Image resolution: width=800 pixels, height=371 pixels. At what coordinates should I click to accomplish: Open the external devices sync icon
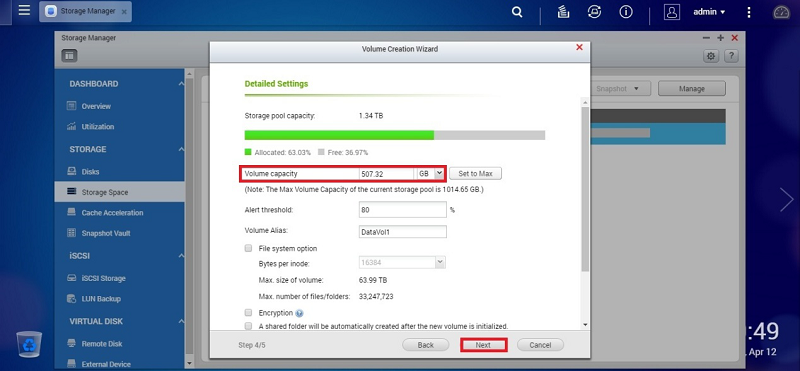click(594, 12)
